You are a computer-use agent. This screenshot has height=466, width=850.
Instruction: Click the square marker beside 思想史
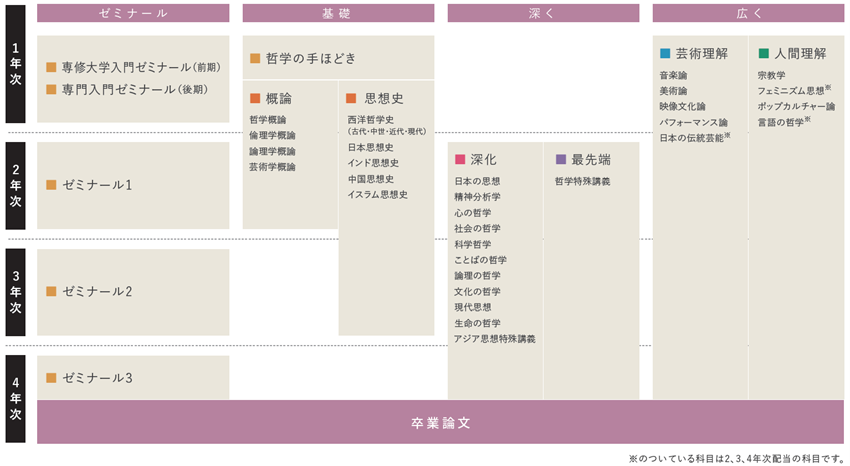[351, 98]
